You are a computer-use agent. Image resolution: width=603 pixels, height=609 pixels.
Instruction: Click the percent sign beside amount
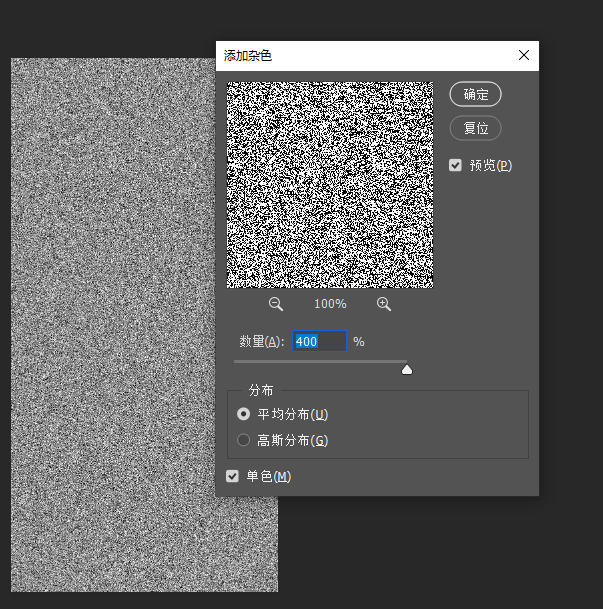click(358, 341)
